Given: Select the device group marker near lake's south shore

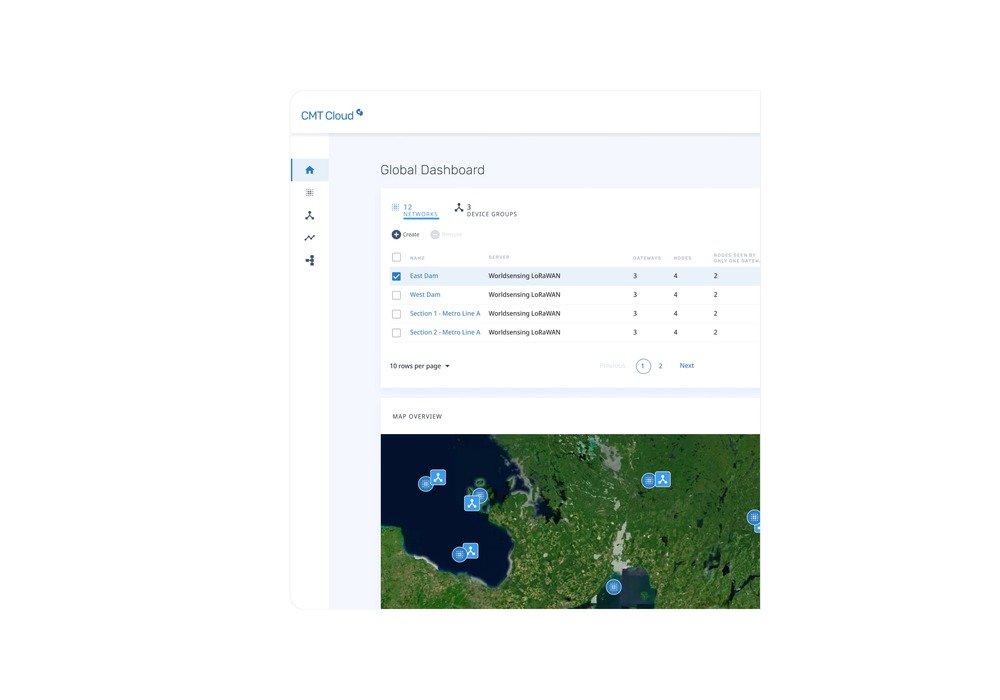Looking at the screenshot, I should tap(471, 550).
